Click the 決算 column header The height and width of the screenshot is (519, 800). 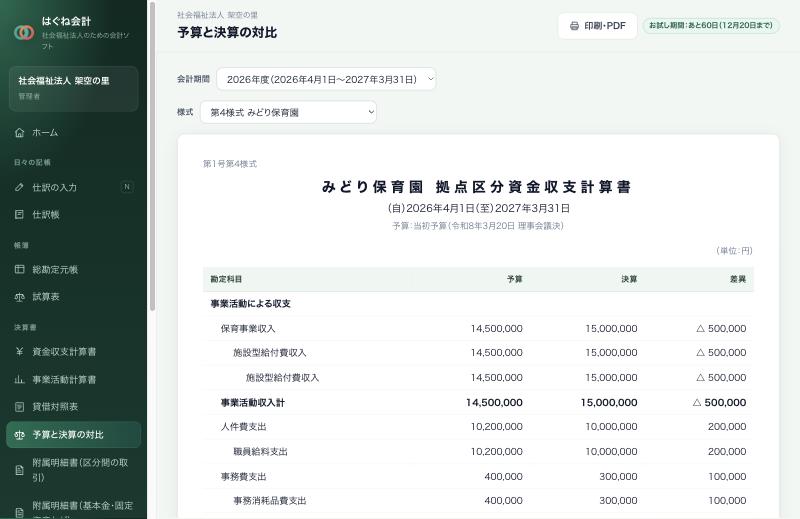point(629,279)
